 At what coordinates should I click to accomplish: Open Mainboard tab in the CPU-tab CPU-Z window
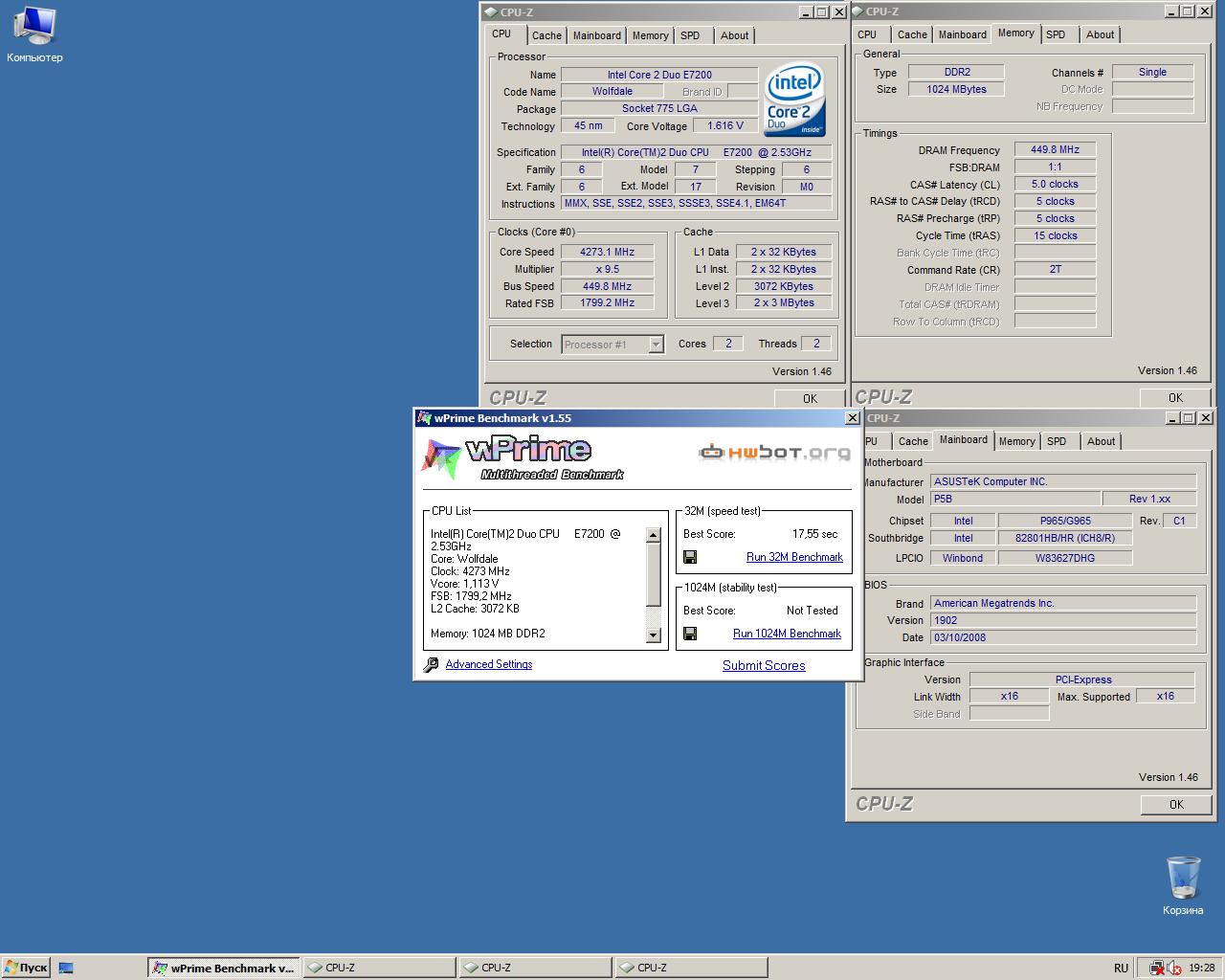(x=596, y=35)
